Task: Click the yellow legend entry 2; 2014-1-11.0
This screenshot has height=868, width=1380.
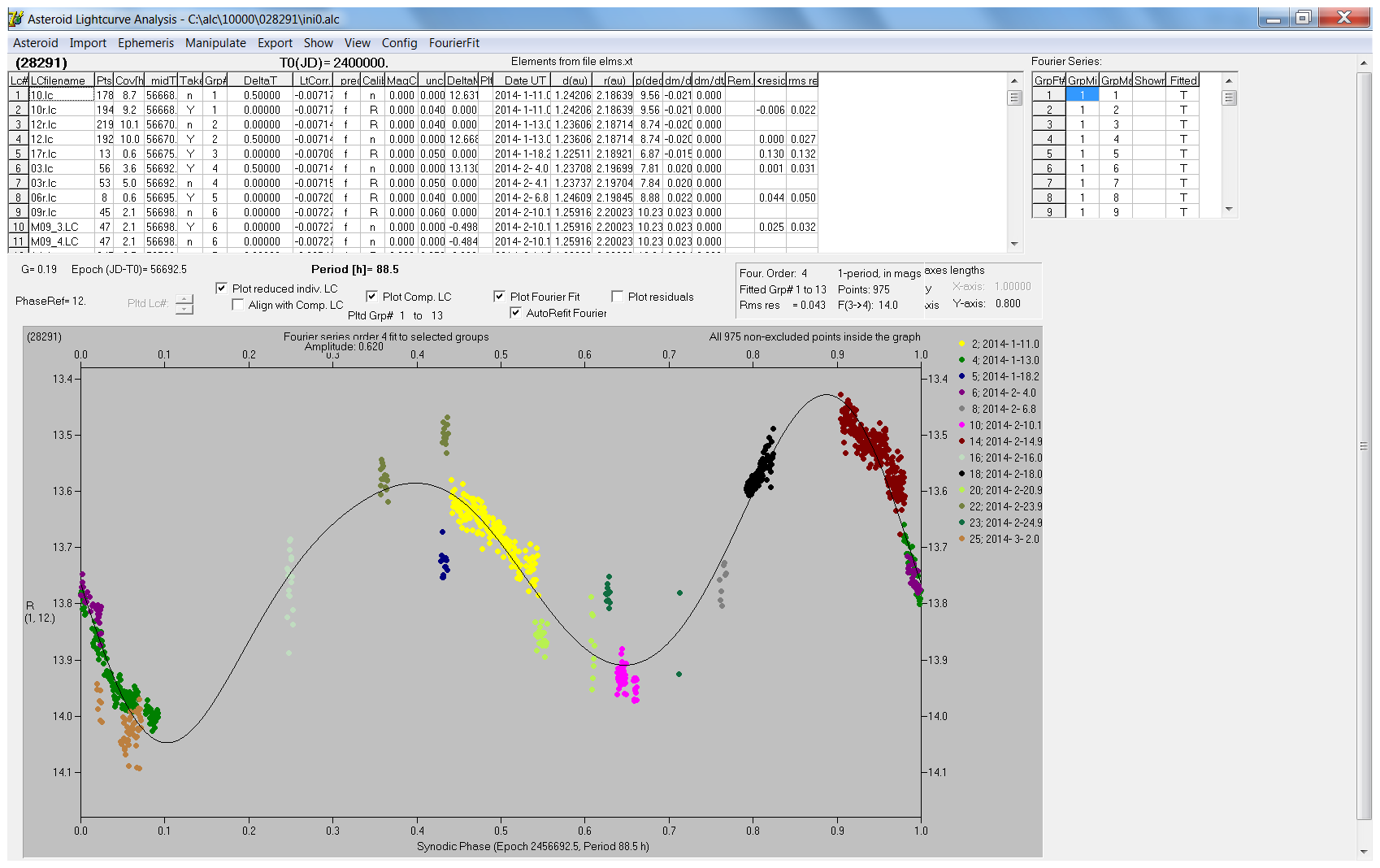Action: 999,344
